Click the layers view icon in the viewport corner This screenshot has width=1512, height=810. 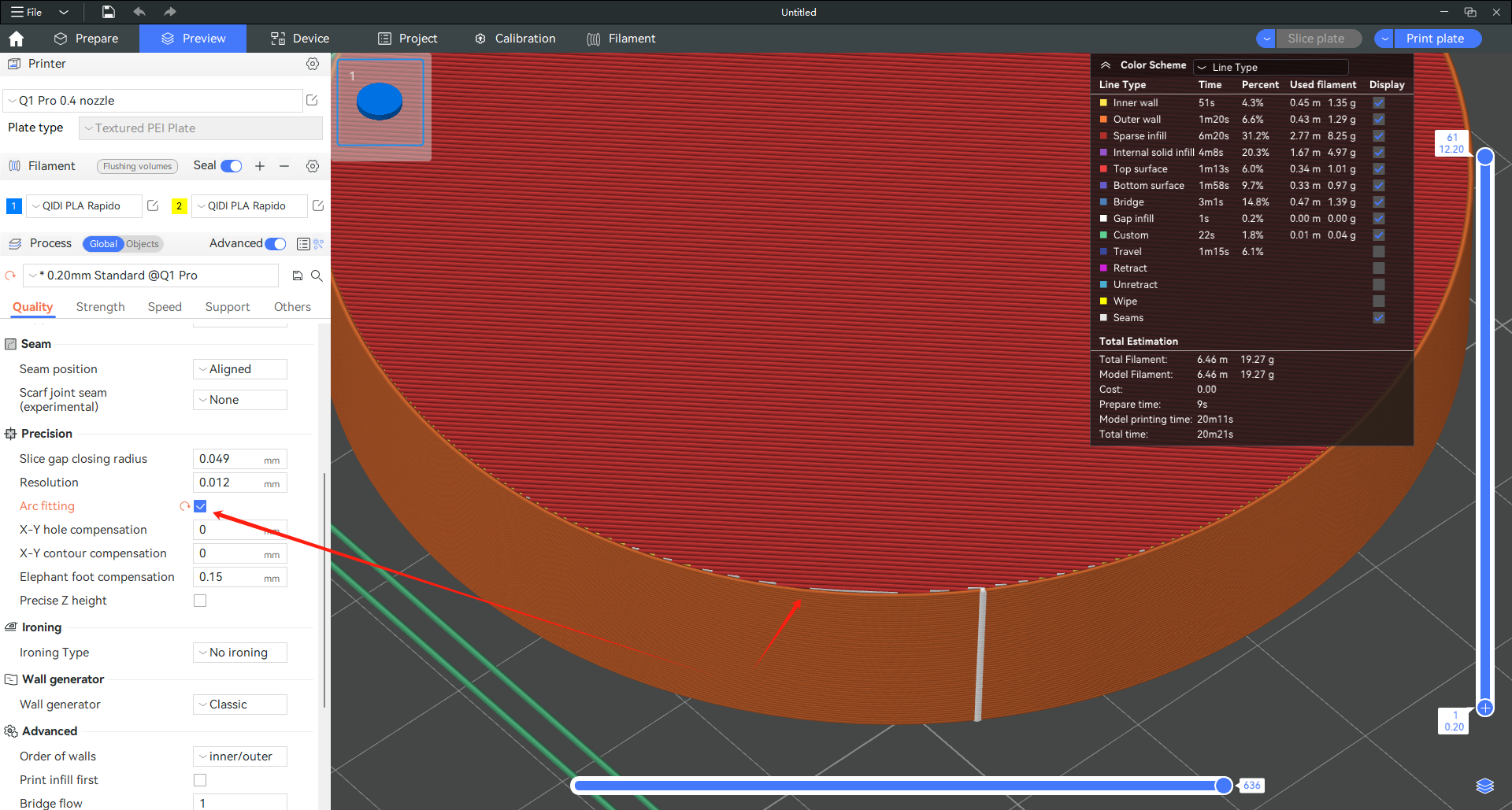(x=1484, y=786)
